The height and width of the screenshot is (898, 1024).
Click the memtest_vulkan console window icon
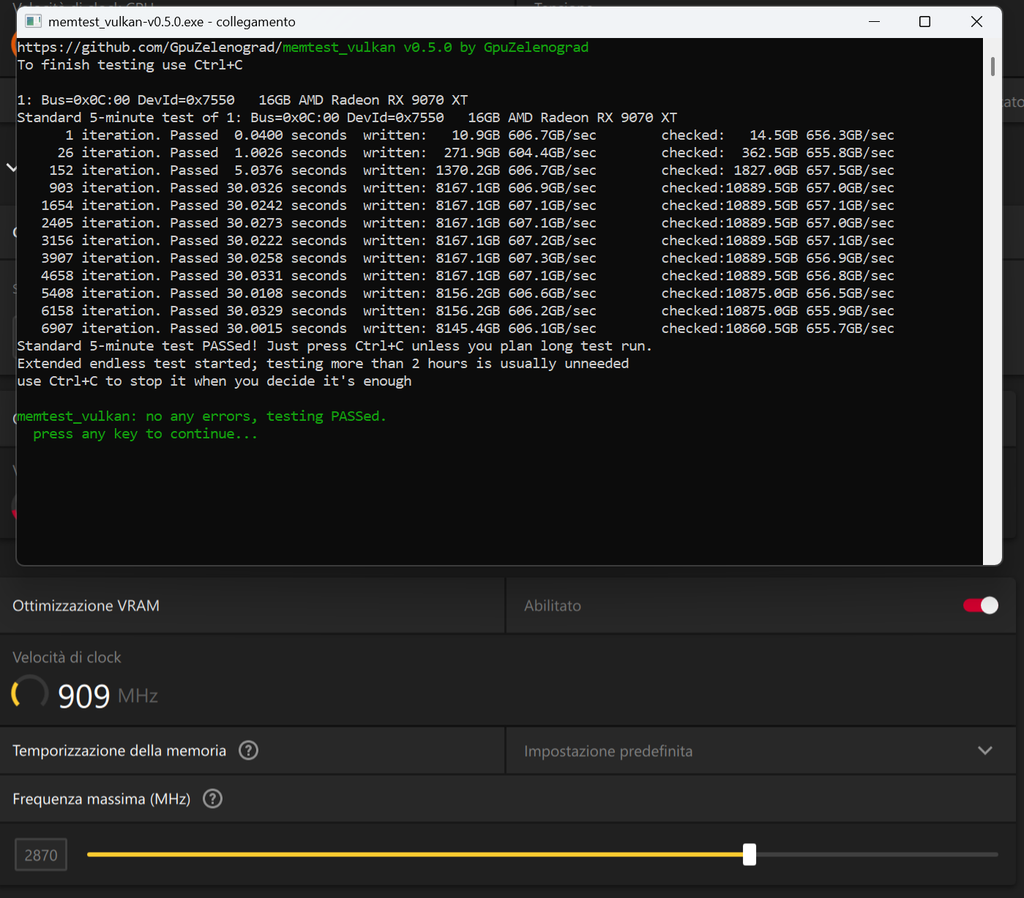33,22
